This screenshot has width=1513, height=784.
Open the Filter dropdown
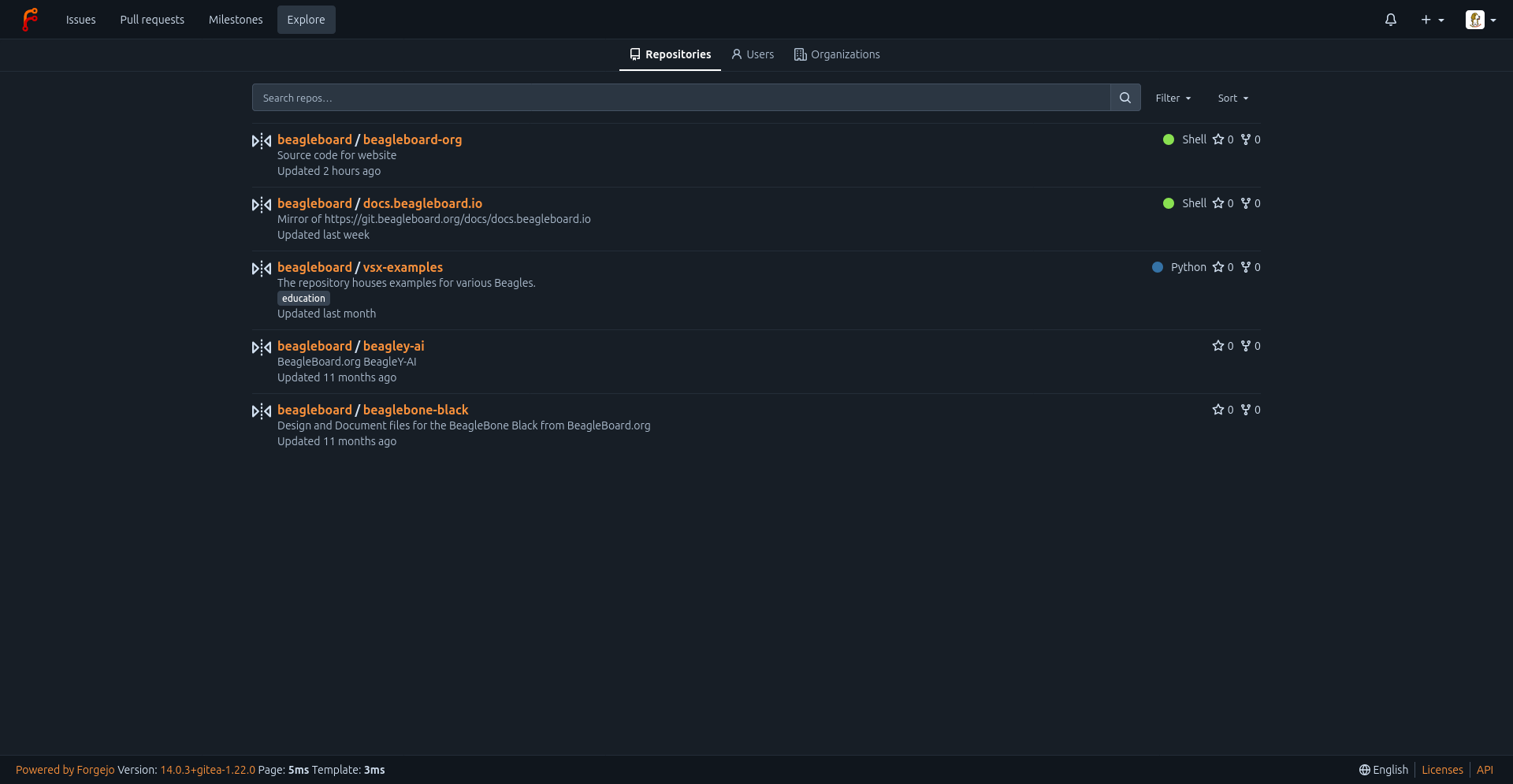click(x=1173, y=98)
